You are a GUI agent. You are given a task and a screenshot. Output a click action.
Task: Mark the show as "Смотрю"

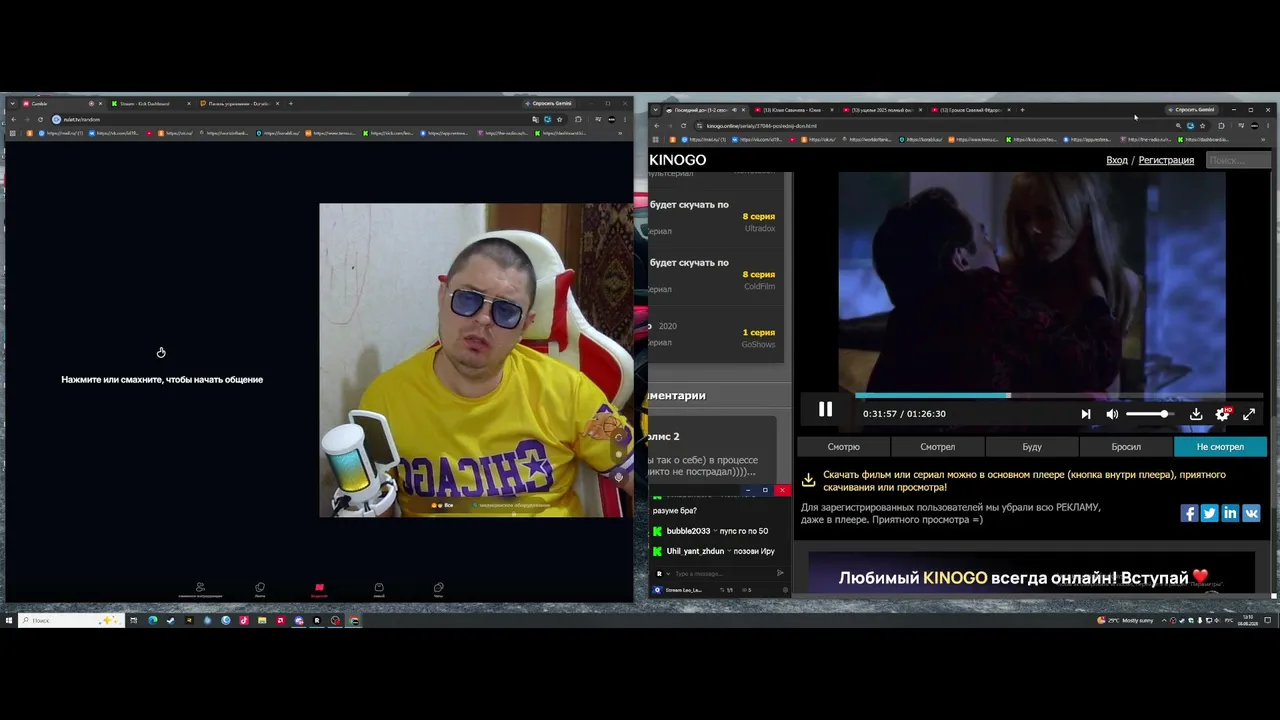click(x=844, y=447)
